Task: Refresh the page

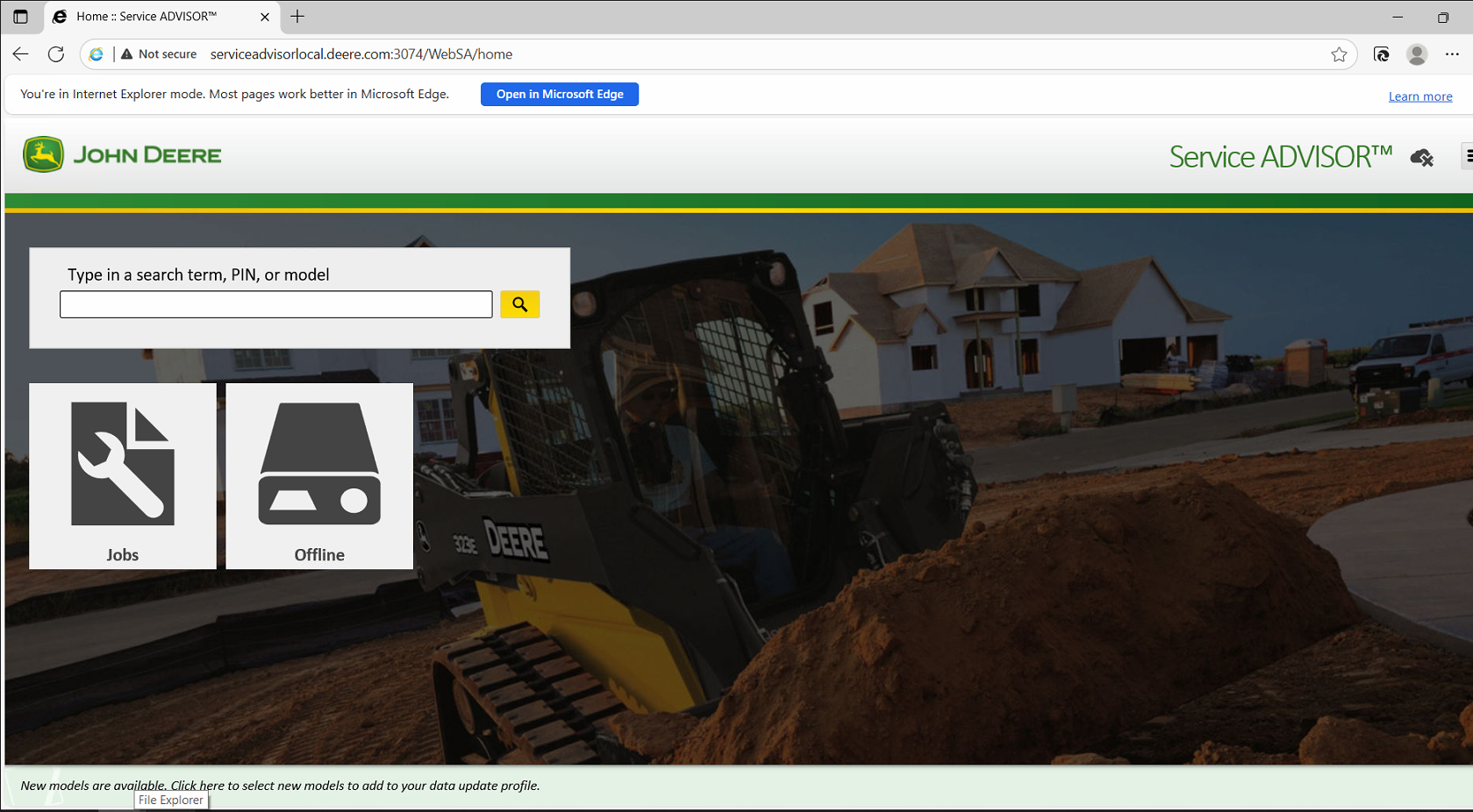Action: (55, 53)
